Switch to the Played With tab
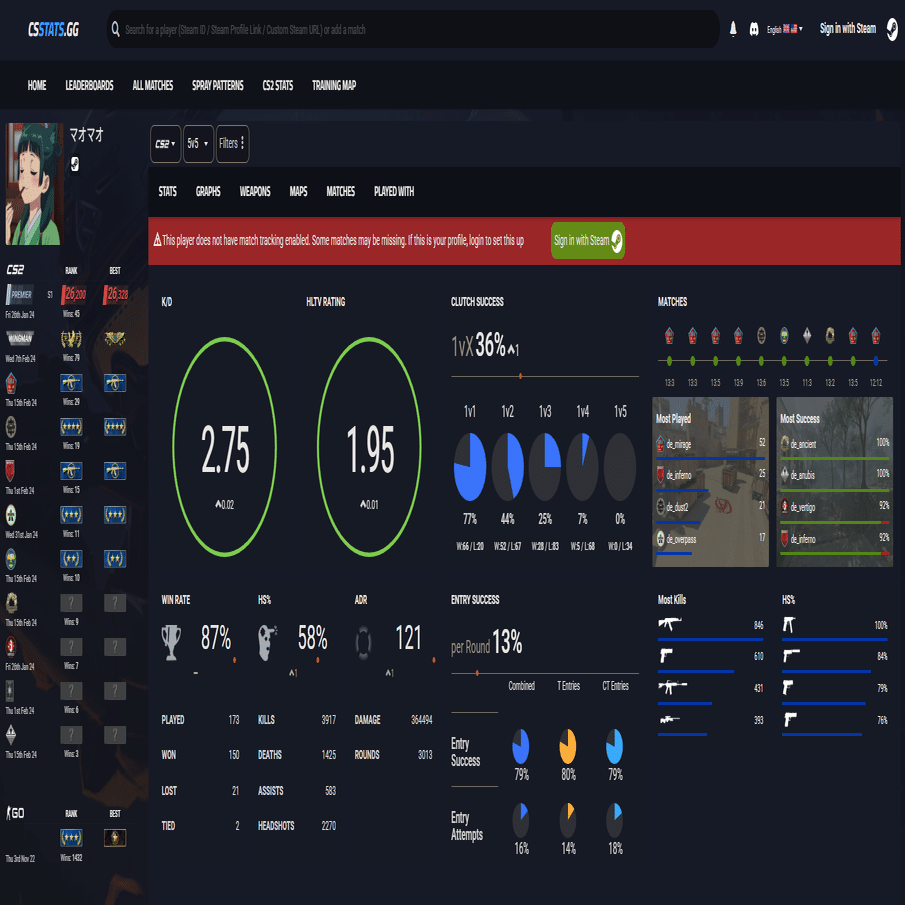The width and height of the screenshot is (905, 905). click(394, 192)
